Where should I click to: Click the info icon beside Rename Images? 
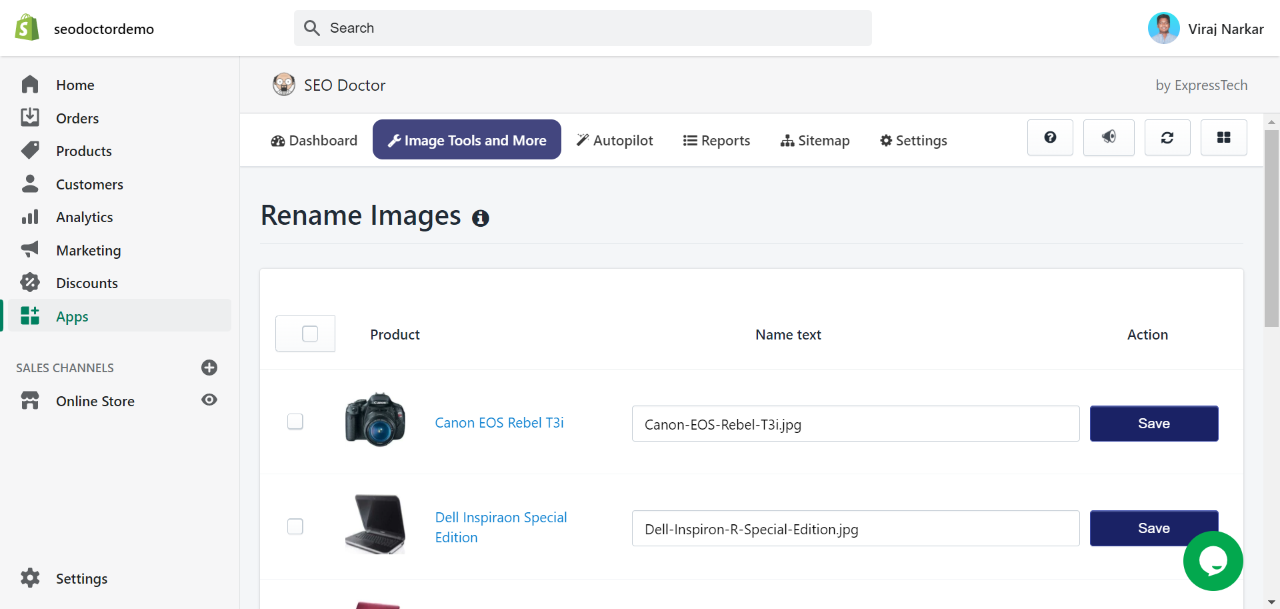(481, 218)
